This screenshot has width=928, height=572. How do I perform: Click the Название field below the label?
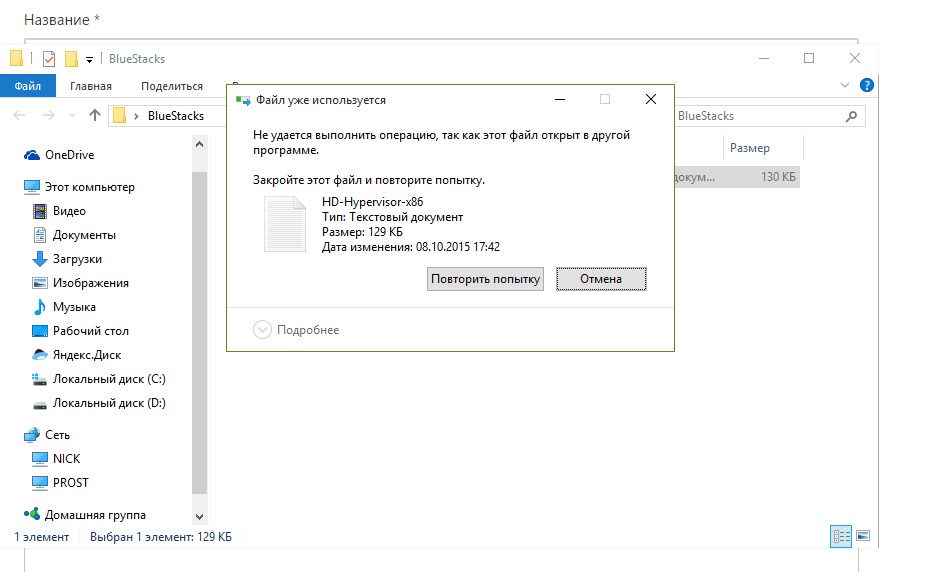pyautogui.click(x=441, y=41)
